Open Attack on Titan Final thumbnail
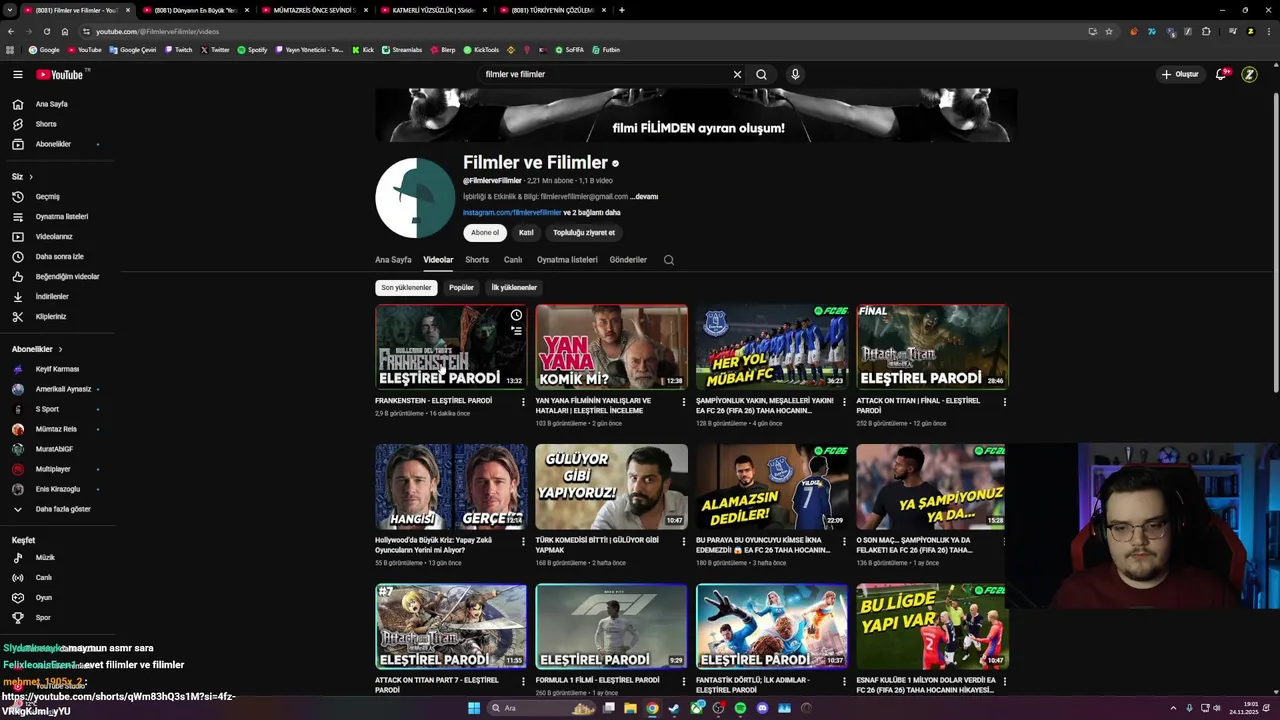Viewport: 1280px width, 720px height. [932, 347]
